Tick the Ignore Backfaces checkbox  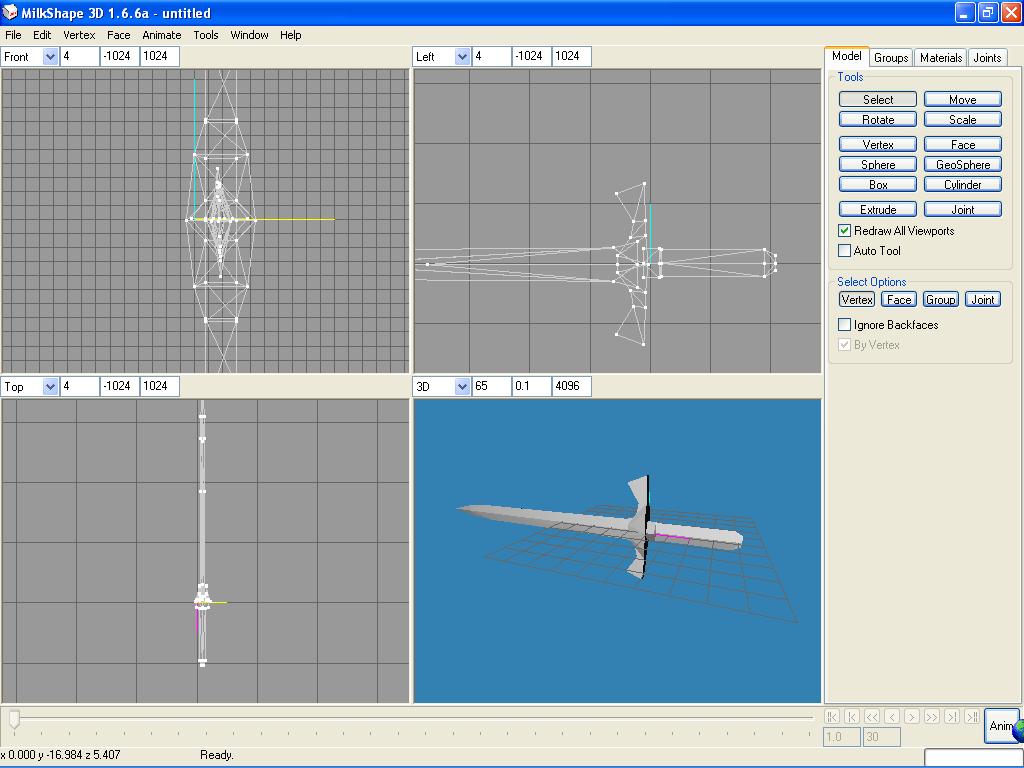(845, 325)
